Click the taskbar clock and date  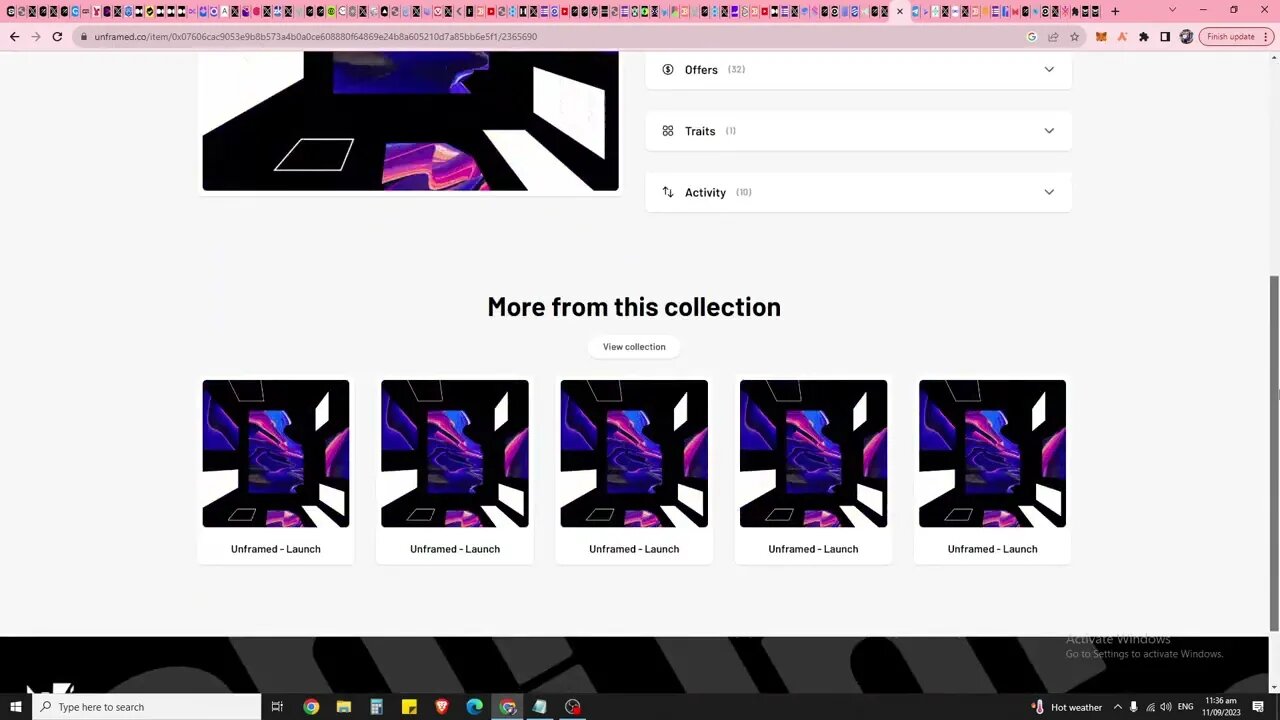pos(1221,707)
